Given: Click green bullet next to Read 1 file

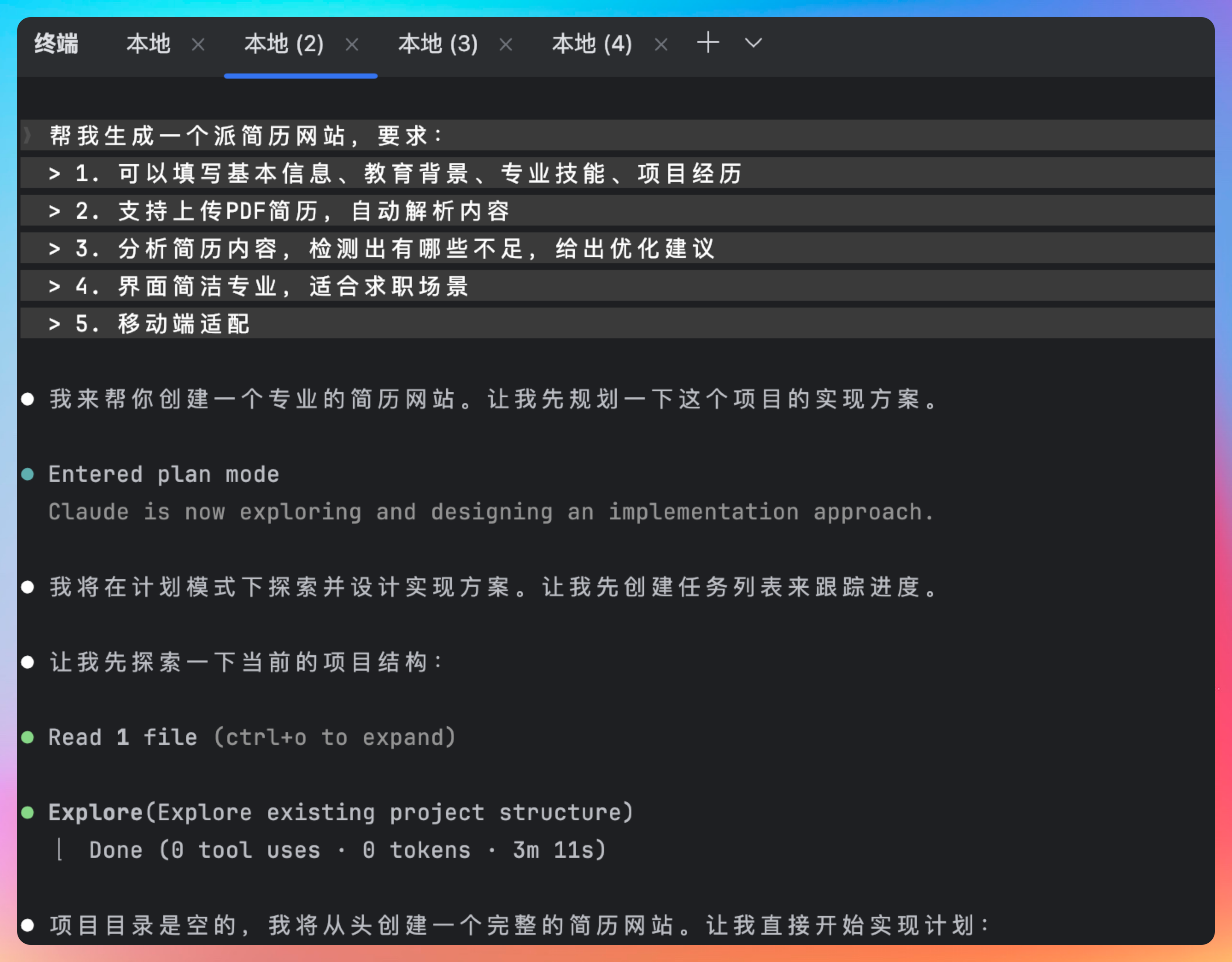Looking at the screenshot, I should 28,737.
